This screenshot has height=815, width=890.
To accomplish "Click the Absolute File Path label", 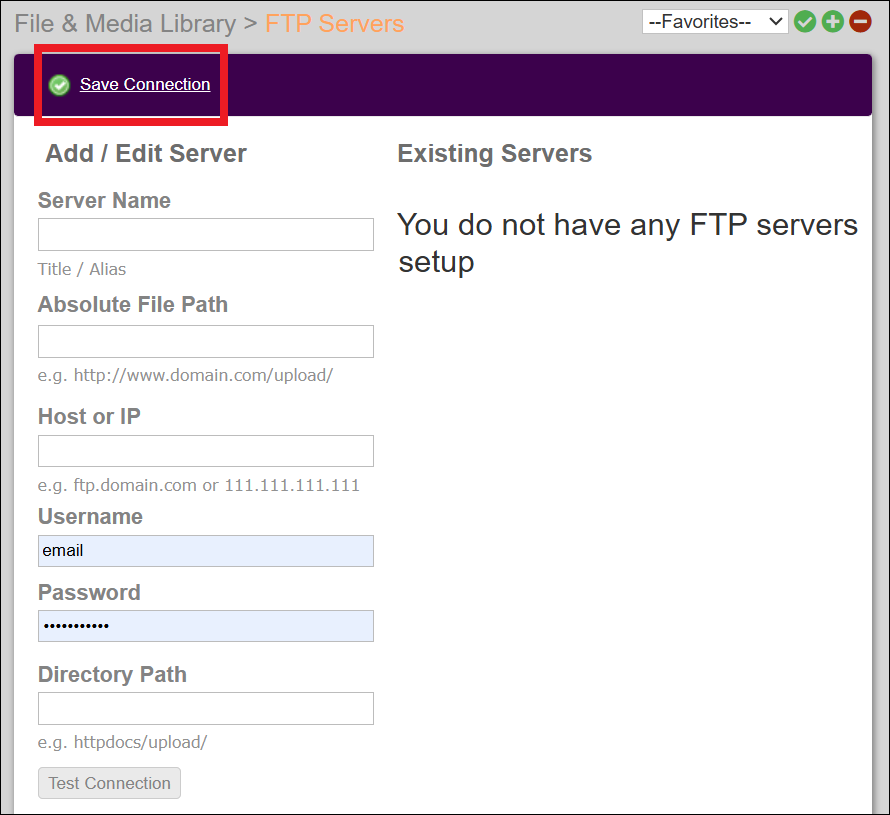I will [133, 304].
